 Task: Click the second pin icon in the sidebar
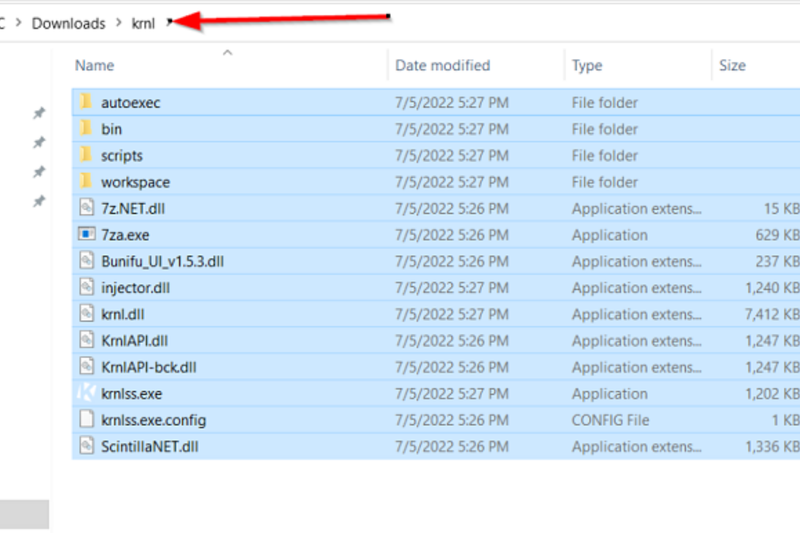39,142
